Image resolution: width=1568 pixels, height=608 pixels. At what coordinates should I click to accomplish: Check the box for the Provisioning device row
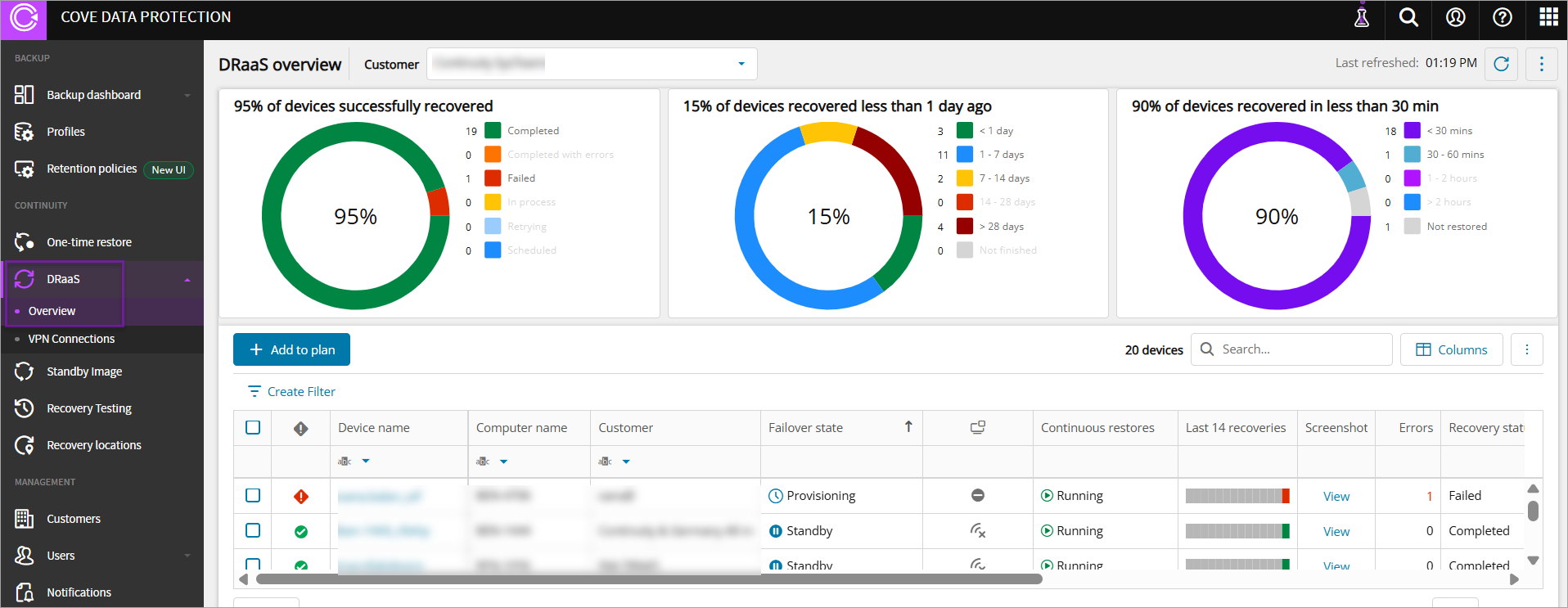click(253, 496)
